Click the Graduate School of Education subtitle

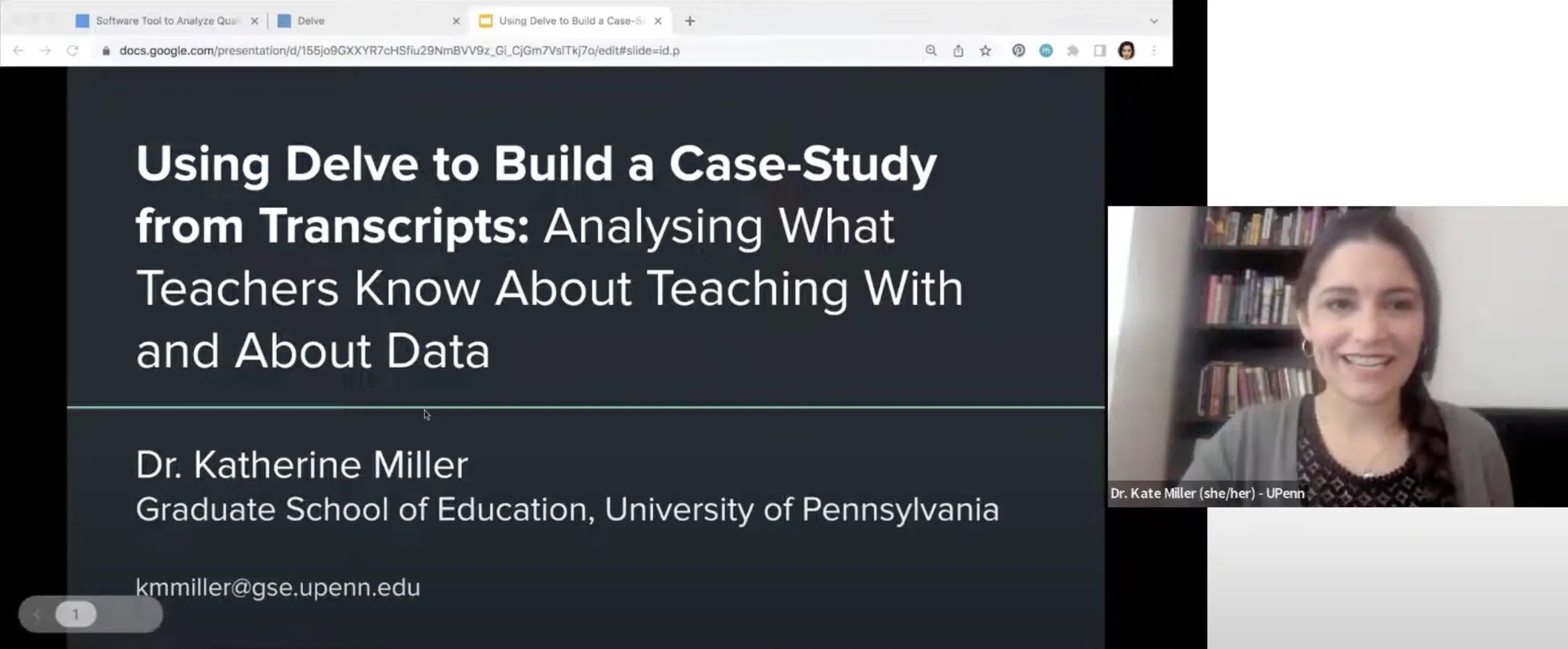click(567, 509)
